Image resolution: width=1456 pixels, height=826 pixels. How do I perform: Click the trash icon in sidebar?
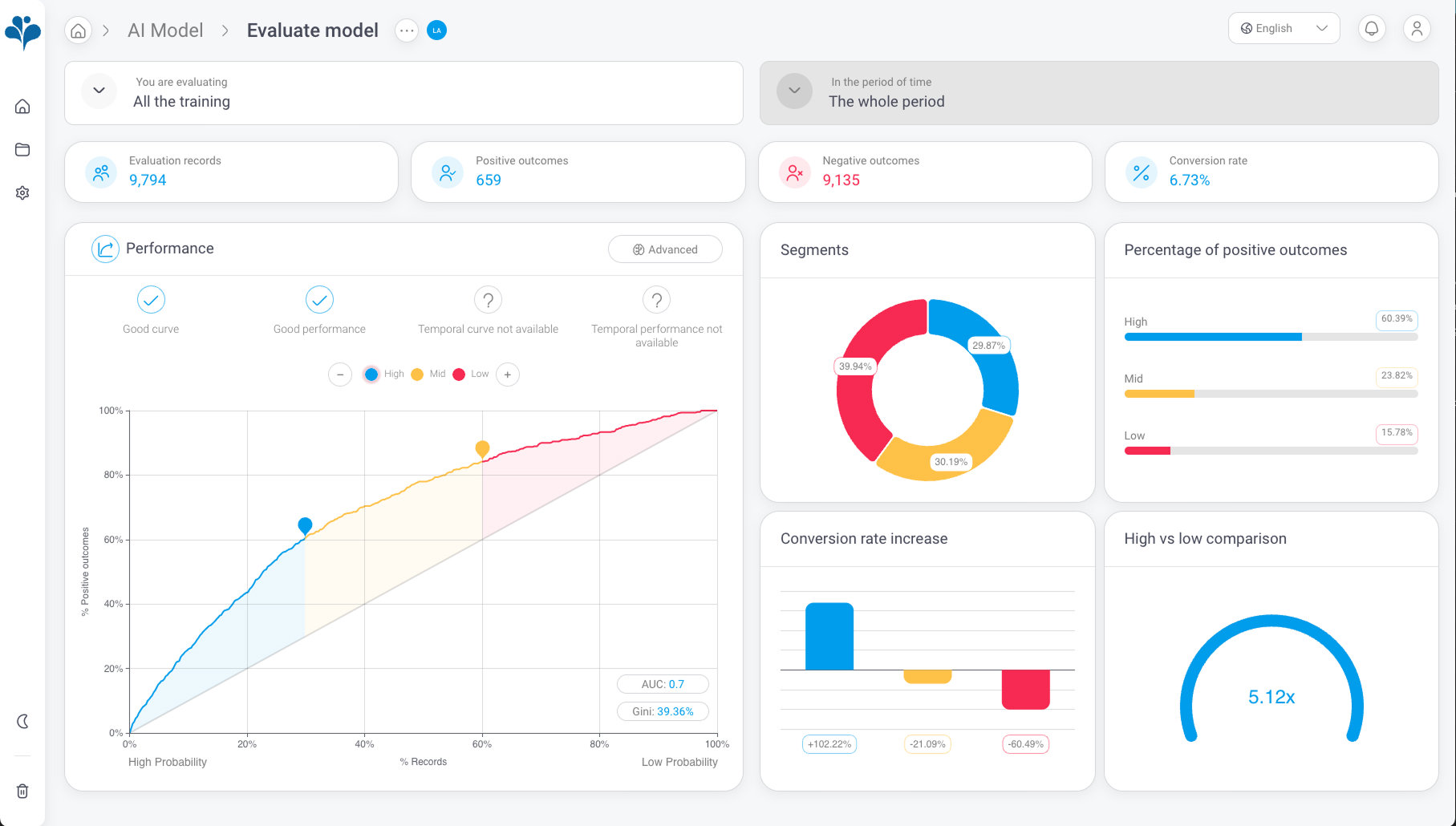pyautogui.click(x=22, y=792)
